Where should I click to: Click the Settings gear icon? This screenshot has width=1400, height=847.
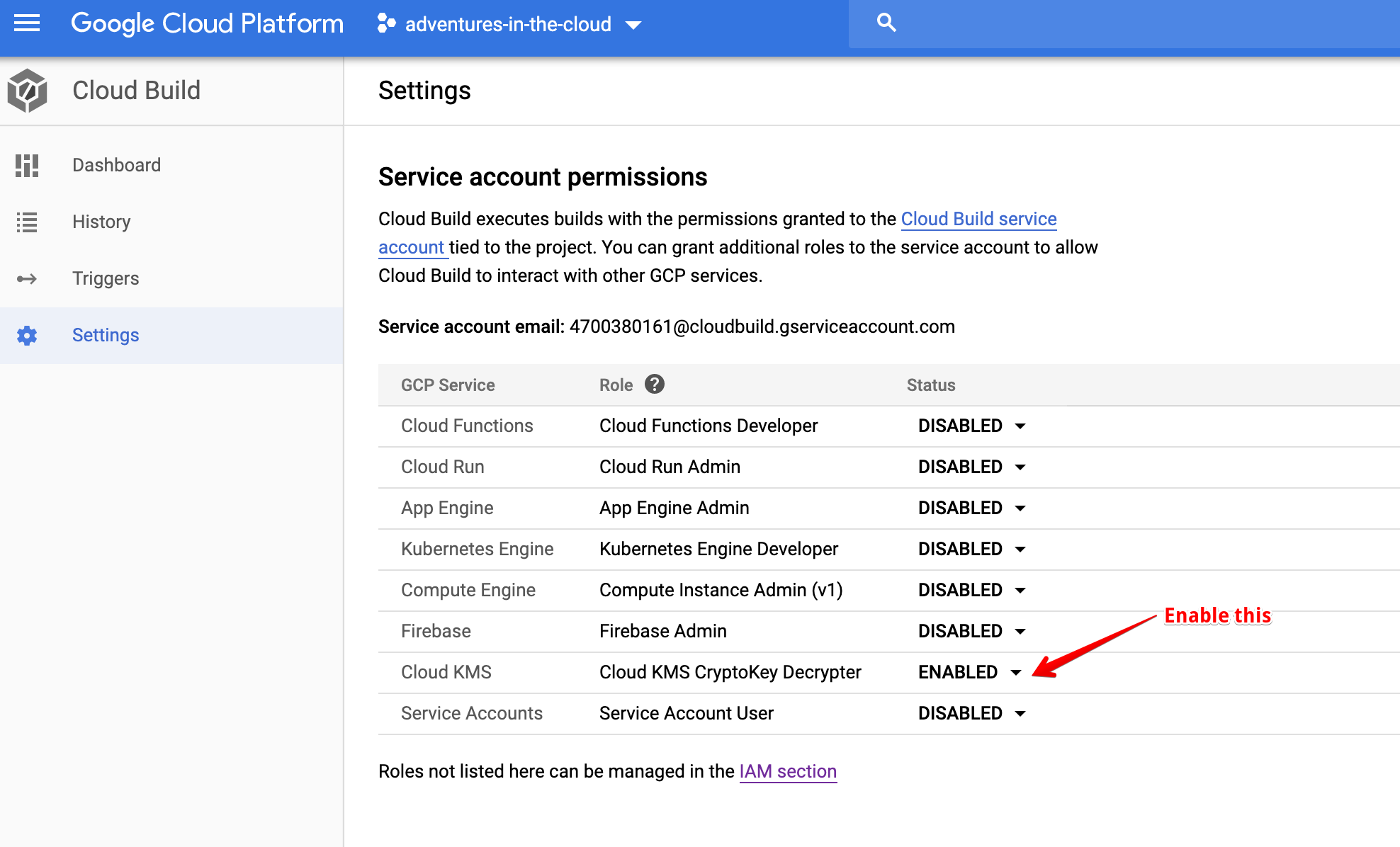click(27, 335)
